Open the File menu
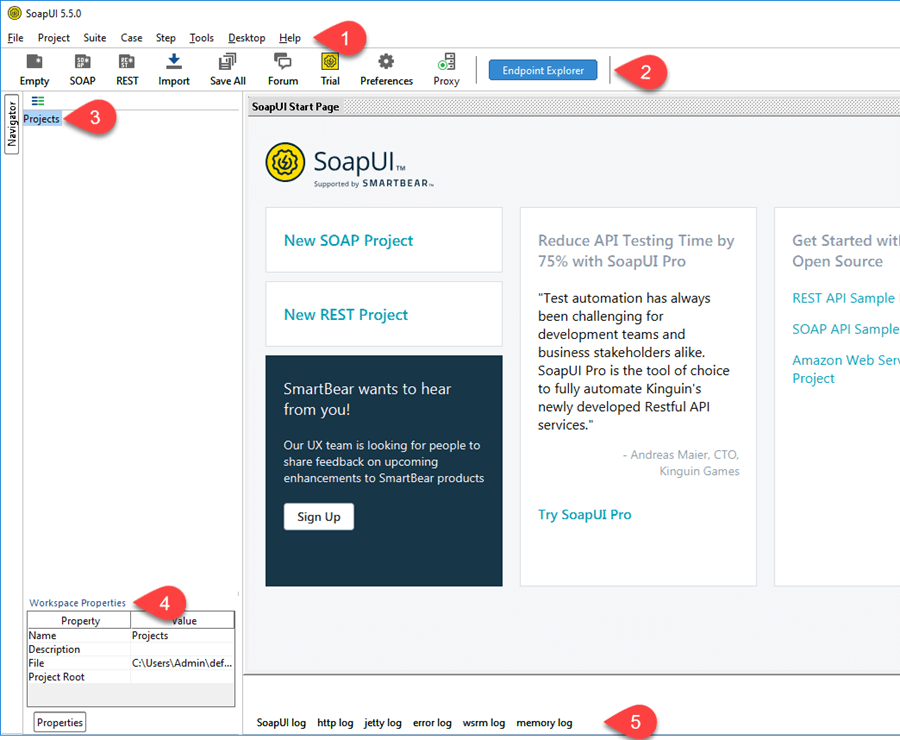The width and height of the screenshot is (900, 740). click(x=15, y=38)
